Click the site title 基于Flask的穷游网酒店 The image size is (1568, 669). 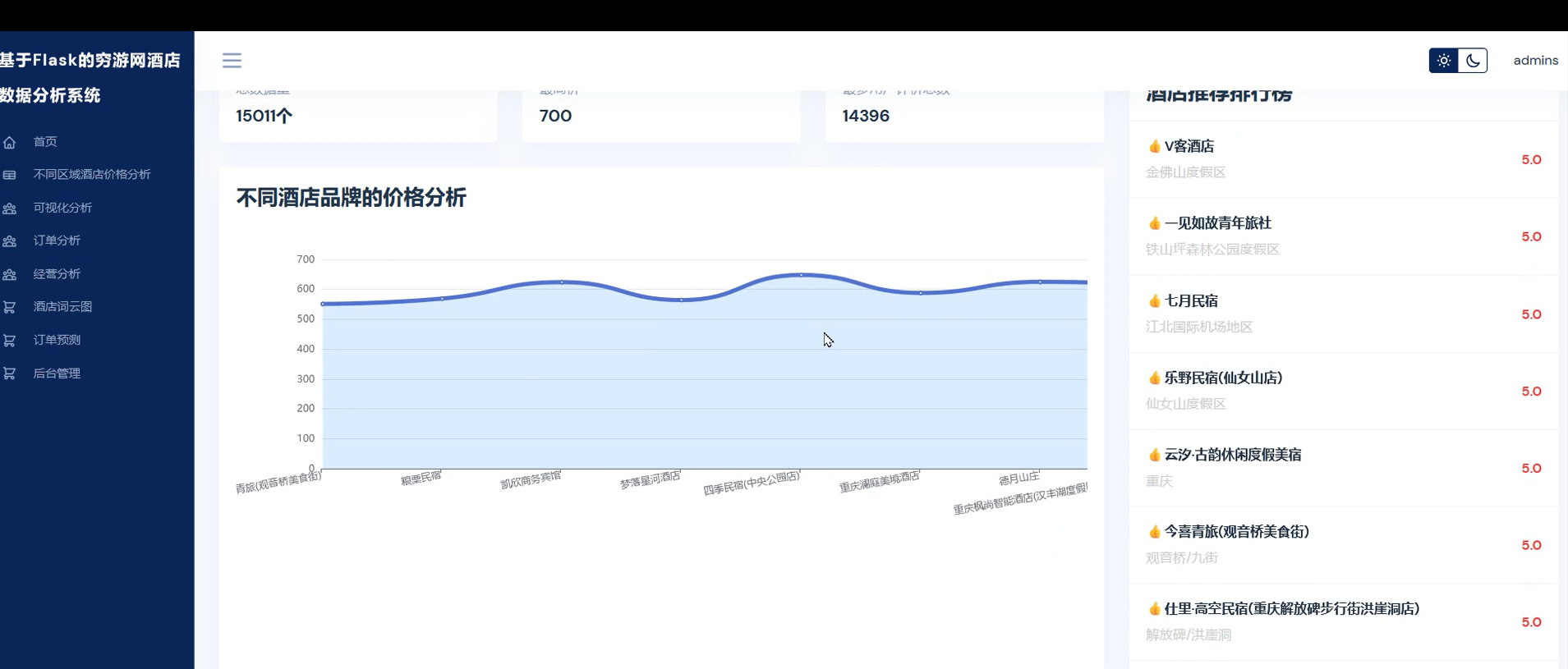90,60
